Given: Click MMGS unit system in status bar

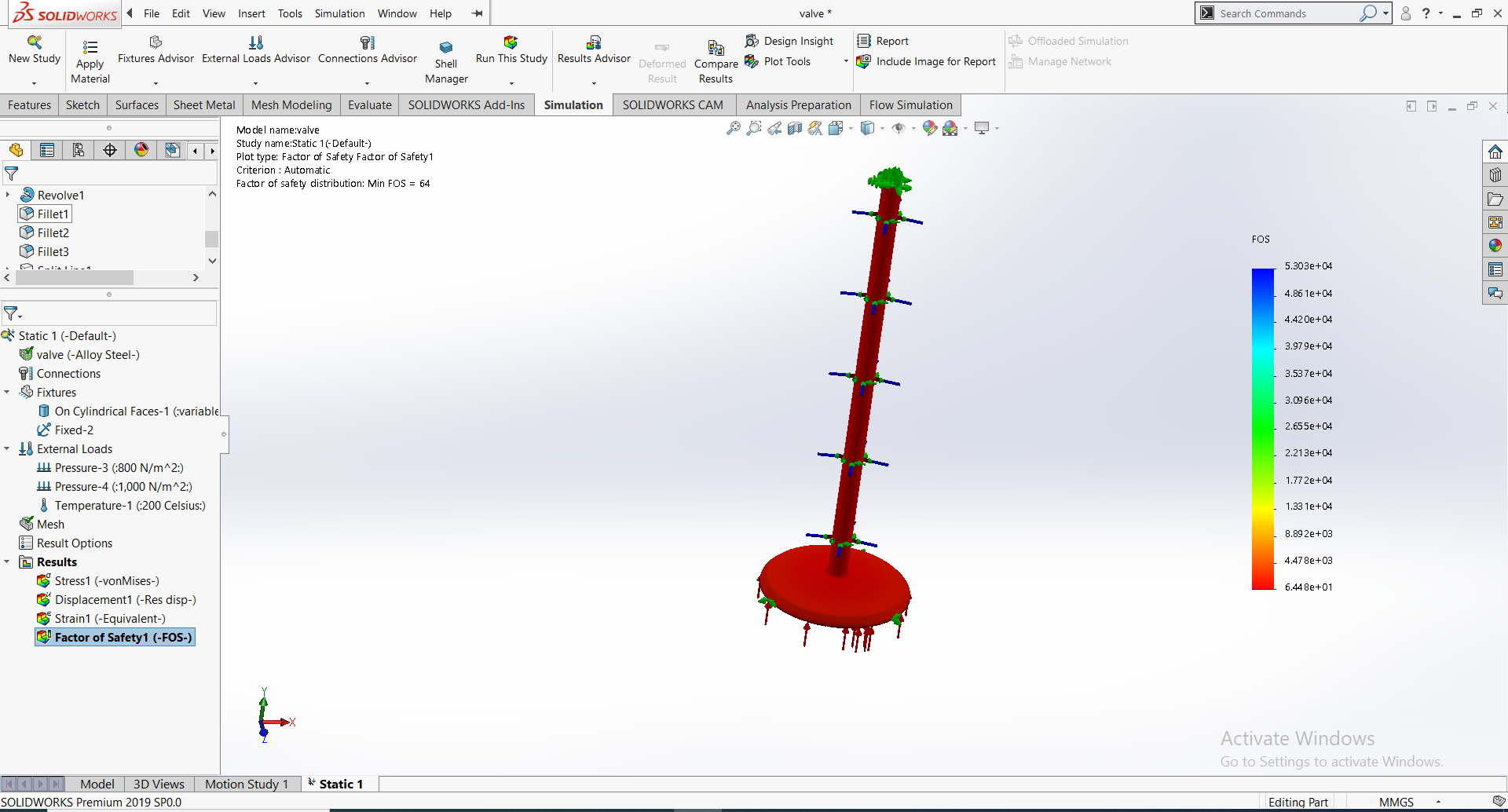Looking at the screenshot, I should (1396, 802).
